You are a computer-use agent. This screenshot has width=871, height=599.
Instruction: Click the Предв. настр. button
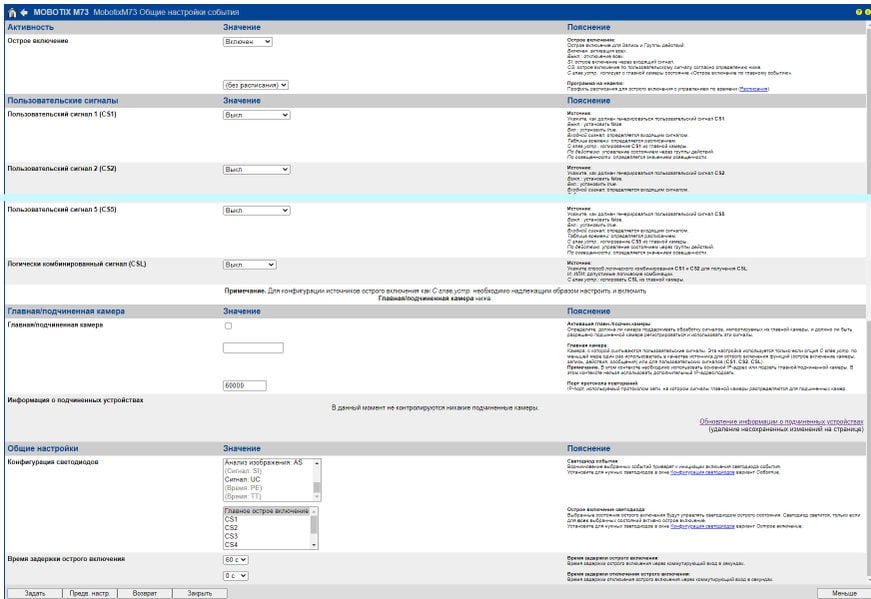89,593
